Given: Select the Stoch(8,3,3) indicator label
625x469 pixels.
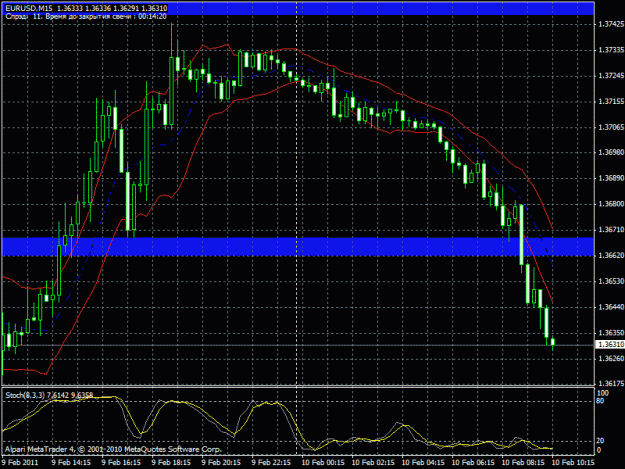Looking at the screenshot, I should 49,395.
